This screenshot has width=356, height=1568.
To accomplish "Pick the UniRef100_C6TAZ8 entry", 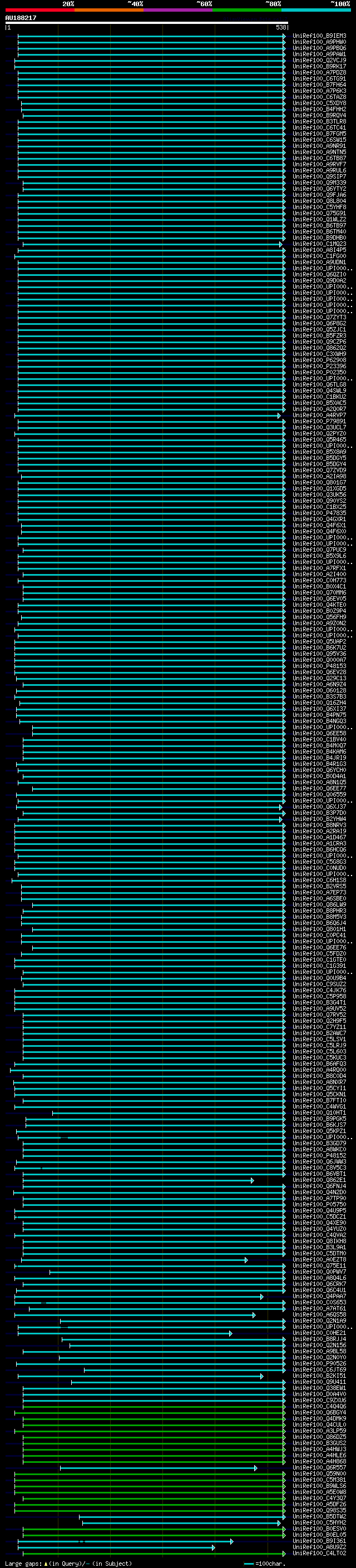I will point(319,97).
